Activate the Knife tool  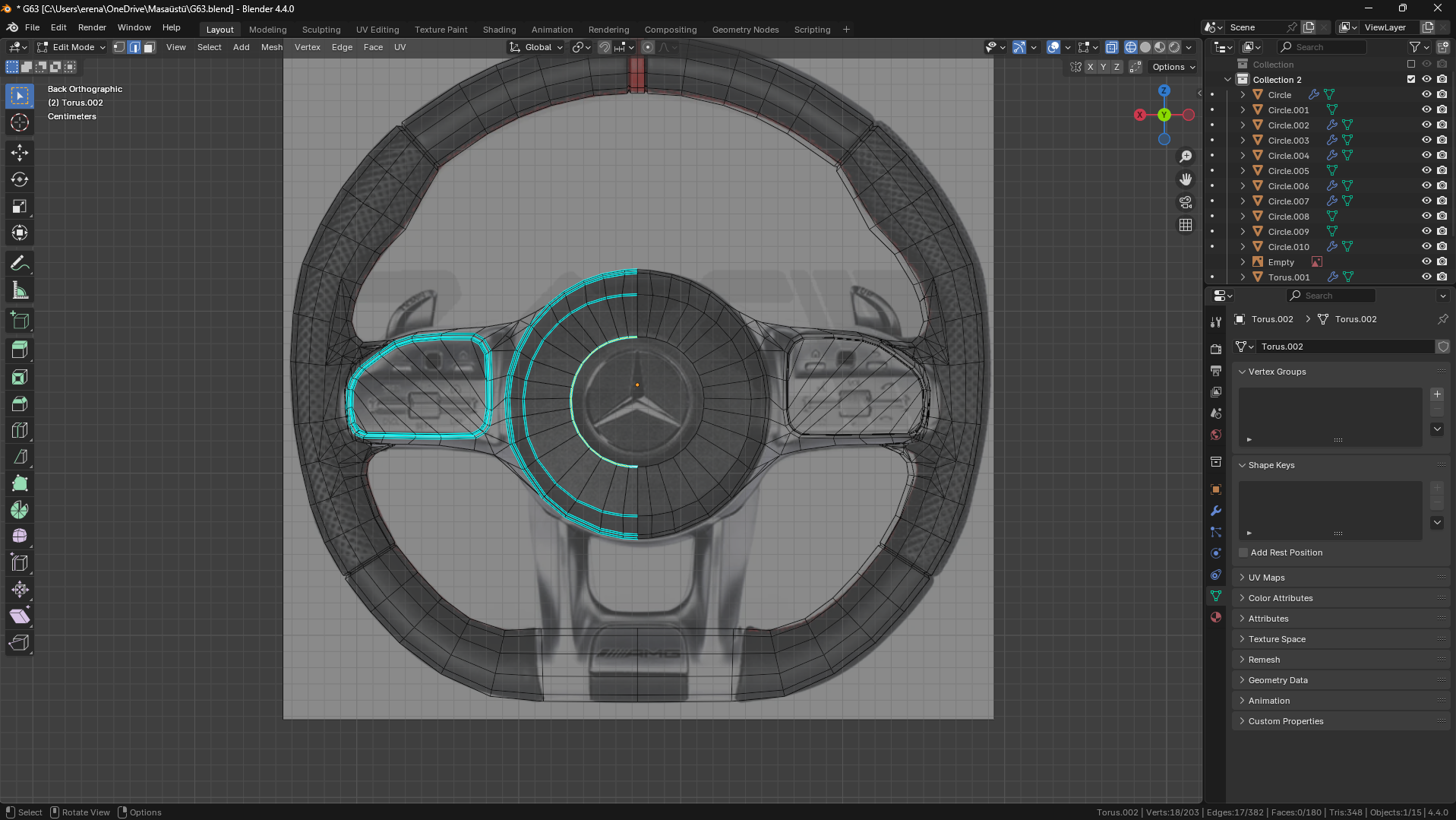pos(20,457)
